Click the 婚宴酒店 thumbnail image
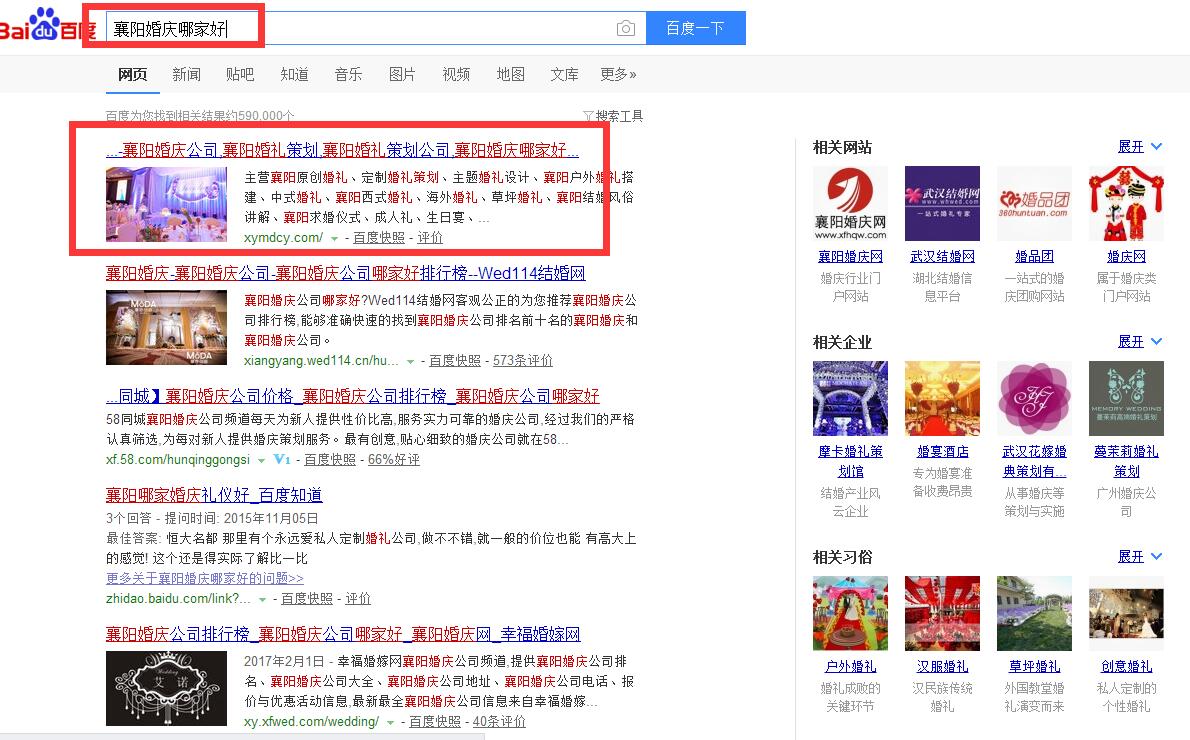This screenshot has width=1190, height=740. (942, 398)
